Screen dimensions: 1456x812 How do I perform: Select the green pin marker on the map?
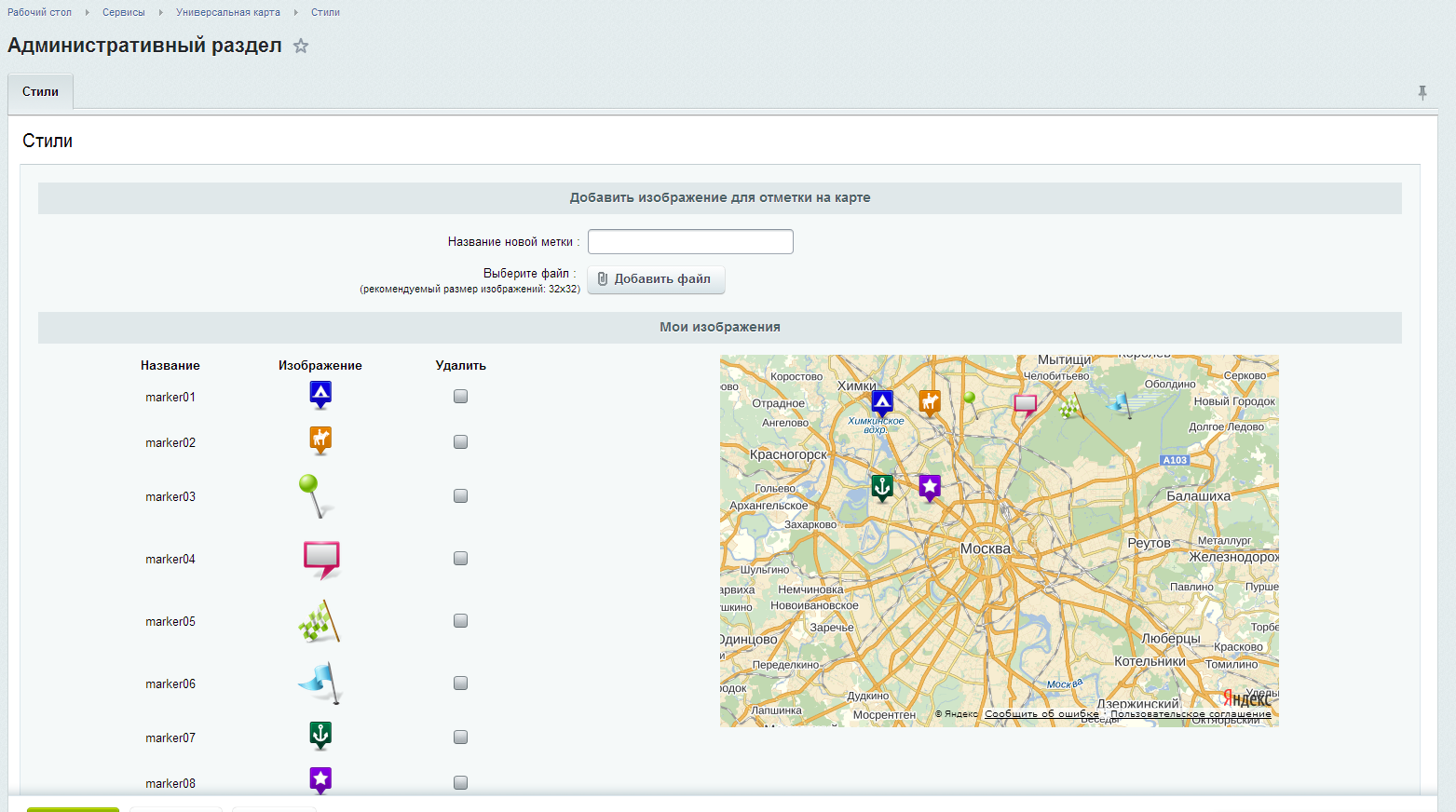point(971,405)
